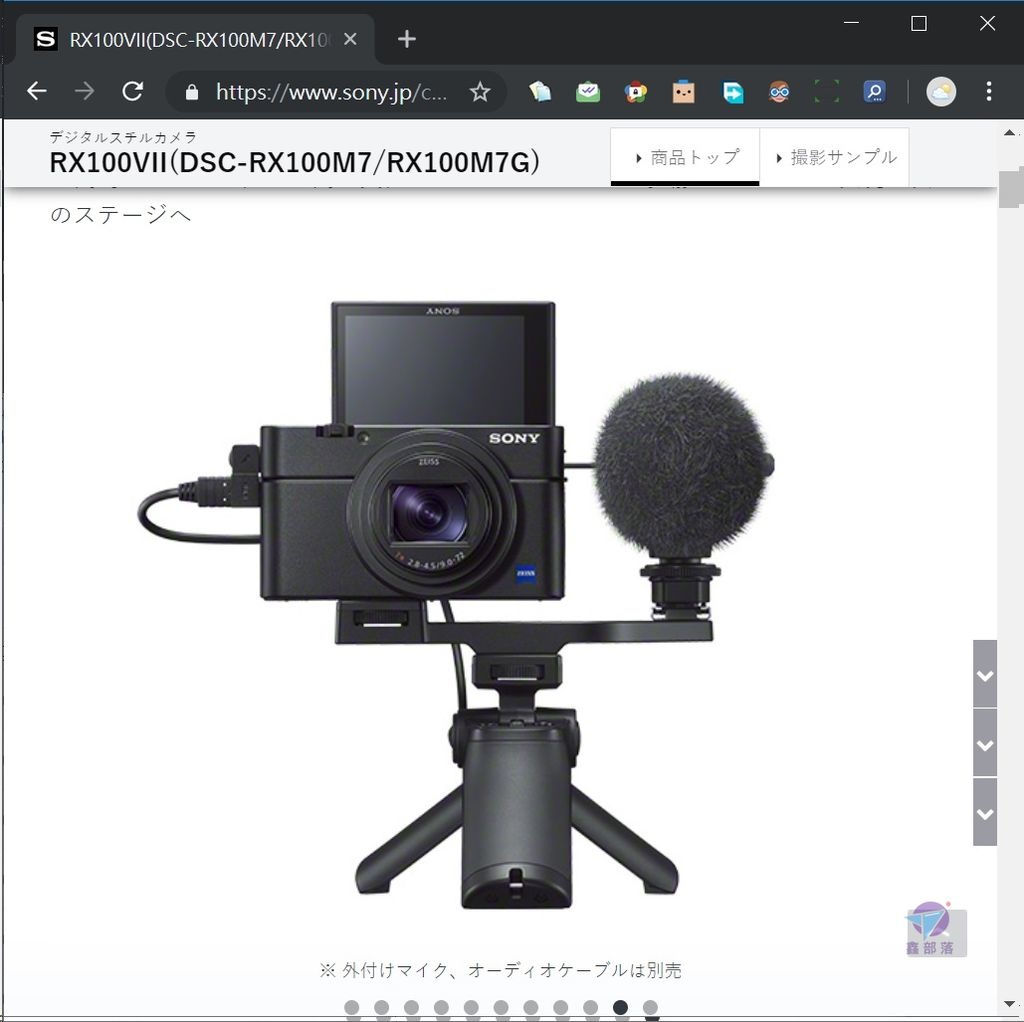Open the blue document arrow extension
Image resolution: width=1024 pixels, height=1022 pixels.
(732, 91)
